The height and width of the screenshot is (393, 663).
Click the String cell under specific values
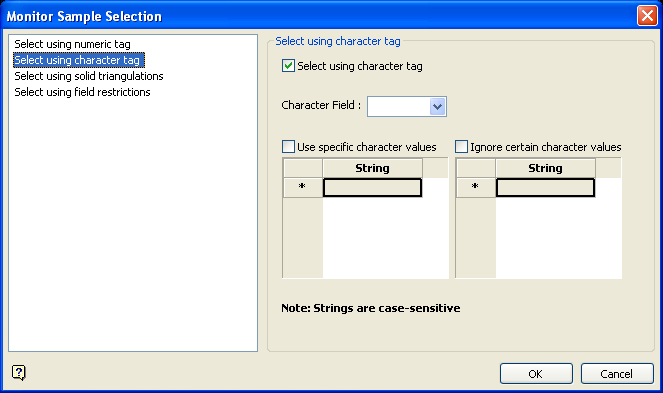tap(373, 188)
